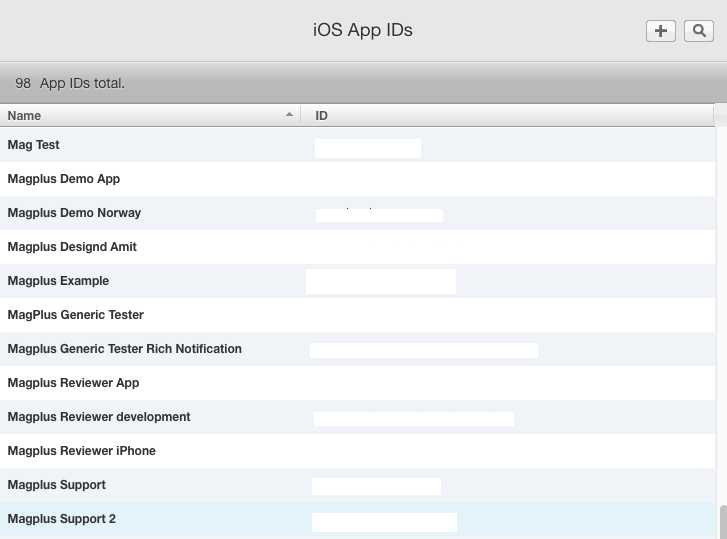
Task: Sort by the Name column header
Action: (x=150, y=115)
